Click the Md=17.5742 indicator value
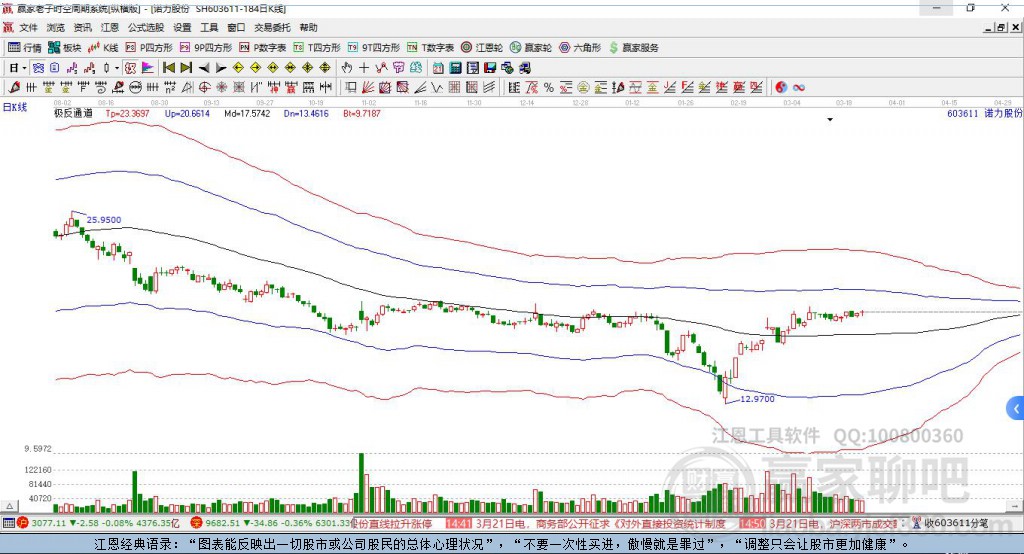This screenshot has width=1024, height=554. pyautogui.click(x=248, y=113)
